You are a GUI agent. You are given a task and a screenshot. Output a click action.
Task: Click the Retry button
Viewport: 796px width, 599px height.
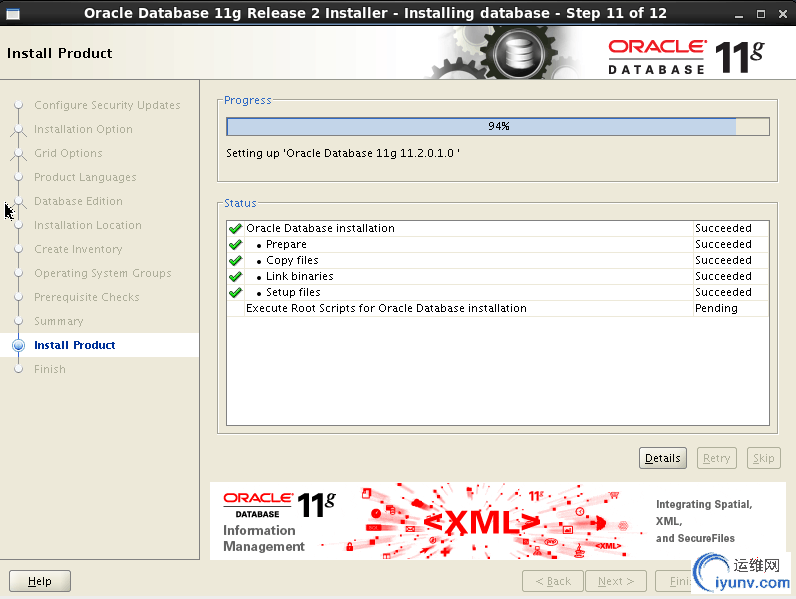click(x=716, y=458)
